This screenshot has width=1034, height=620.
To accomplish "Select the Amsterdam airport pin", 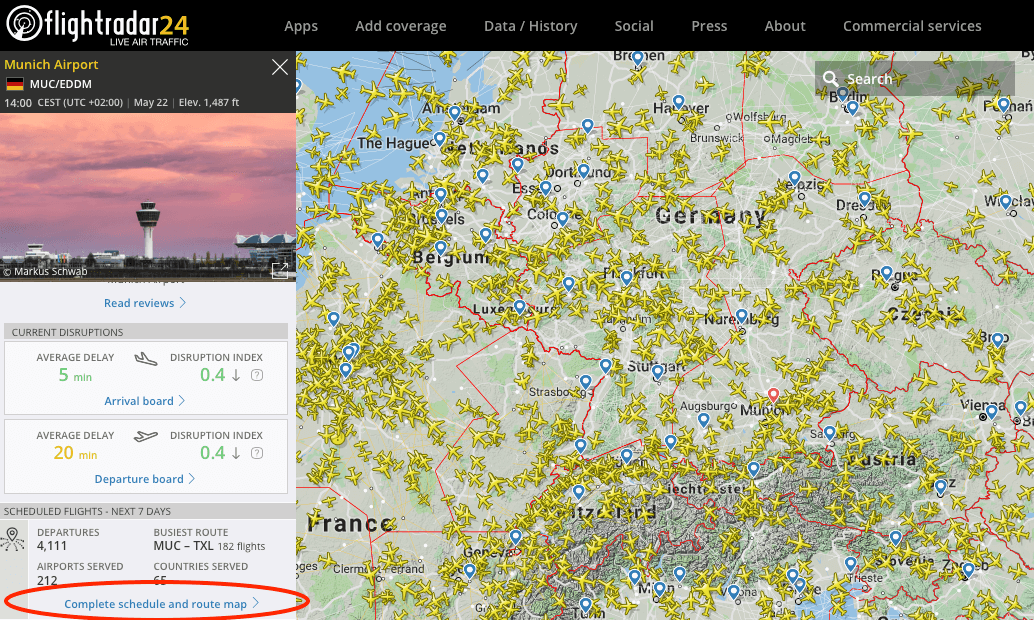I will pos(454,113).
